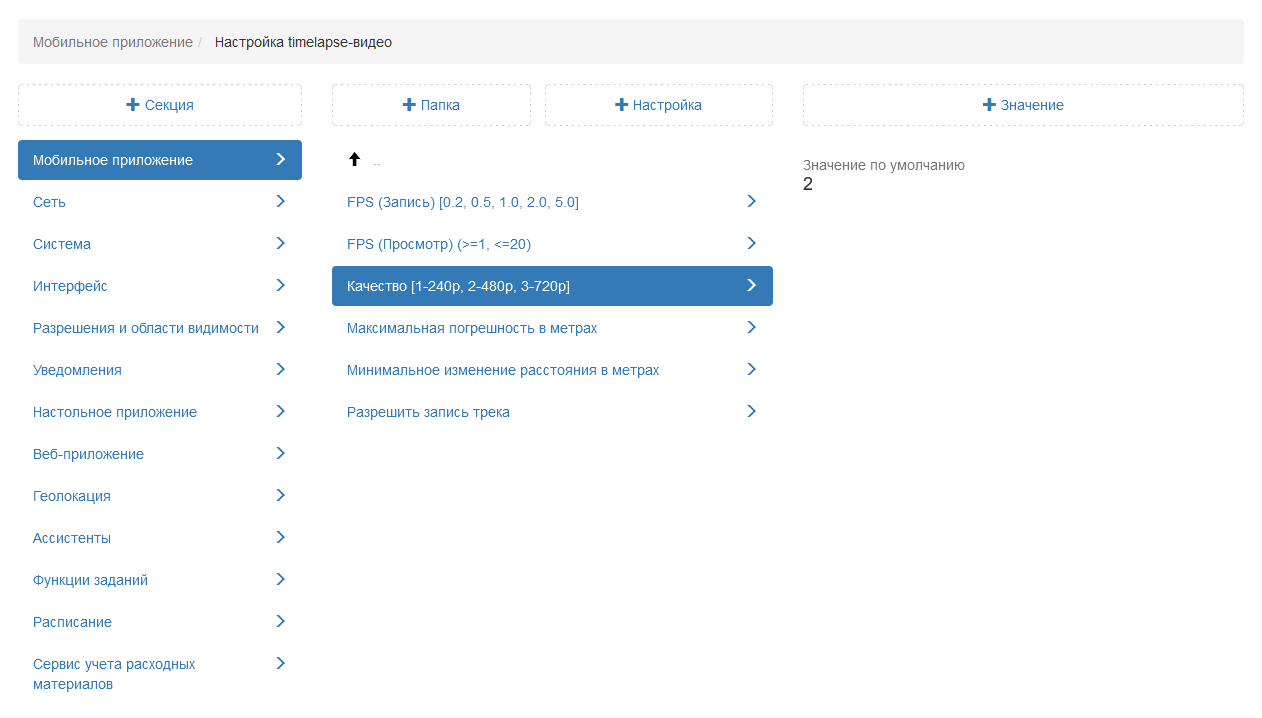Select the Интерфейс section
The image size is (1262, 718).
[70, 286]
